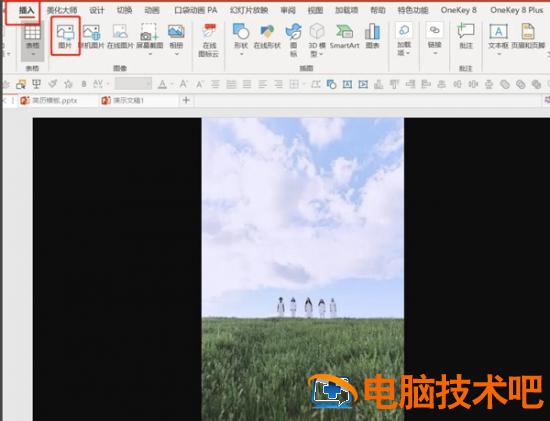Insert a chart with the 图表 icon

pyautogui.click(x=372, y=36)
